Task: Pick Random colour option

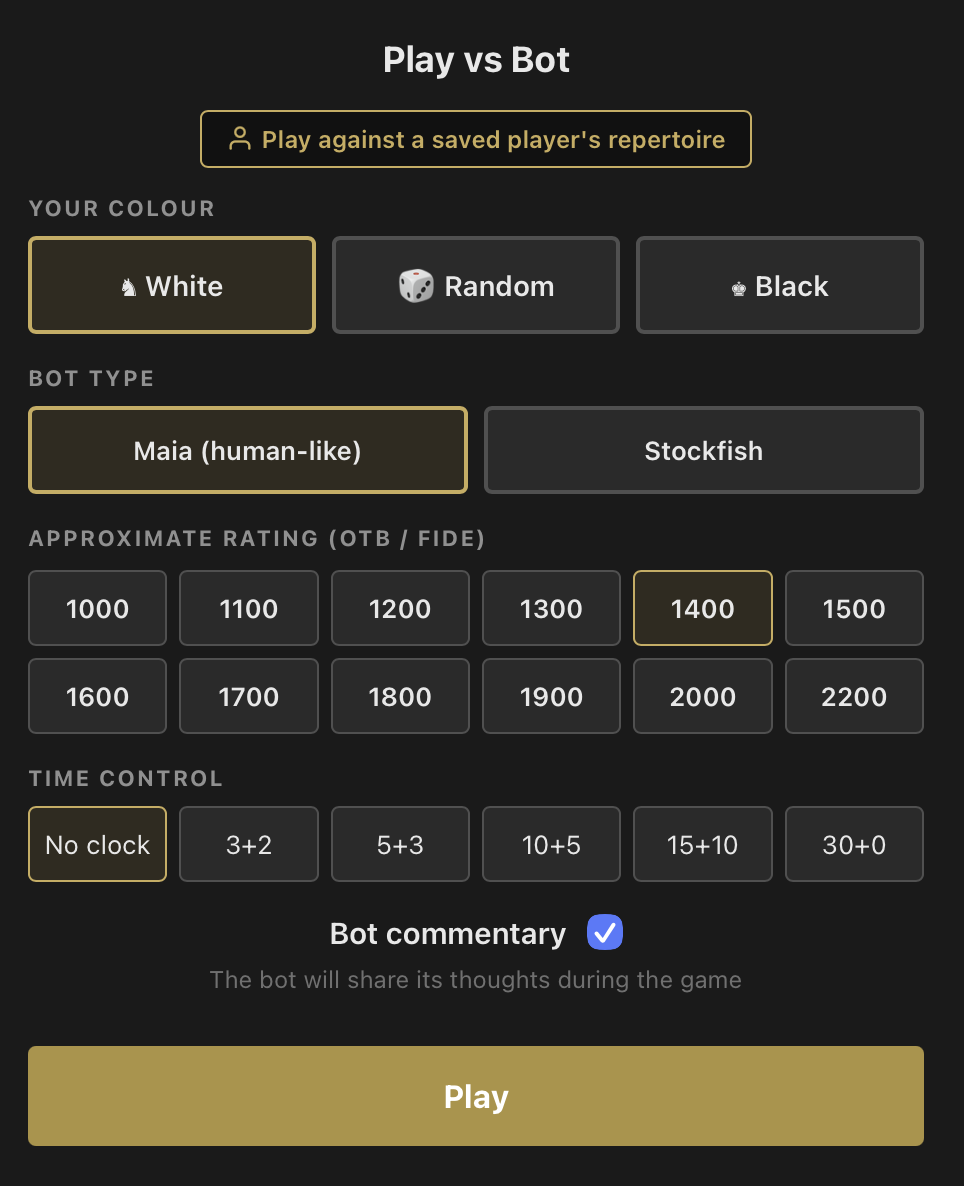Action: 475,285
